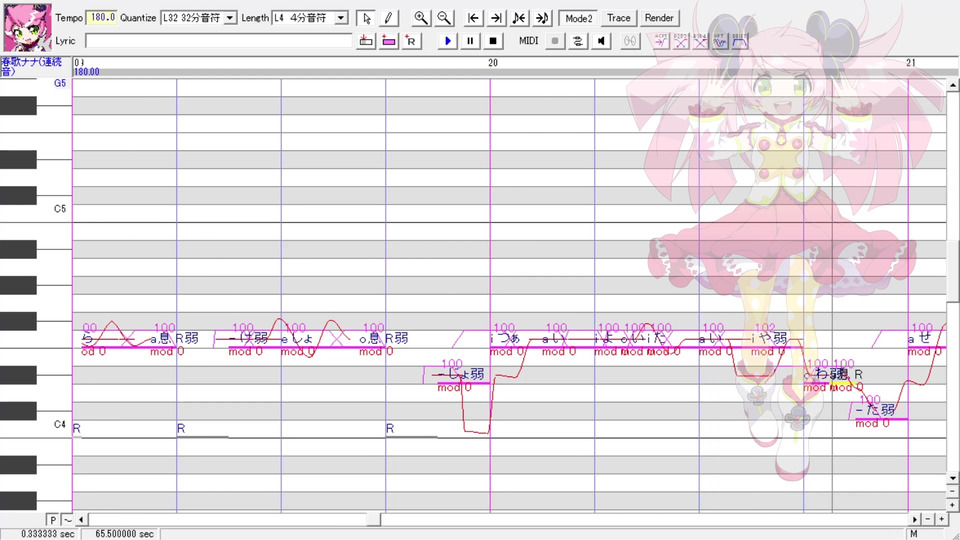Click measure 21 marker on the ruler
This screenshot has width=960, height=540.
click(911, 62)
